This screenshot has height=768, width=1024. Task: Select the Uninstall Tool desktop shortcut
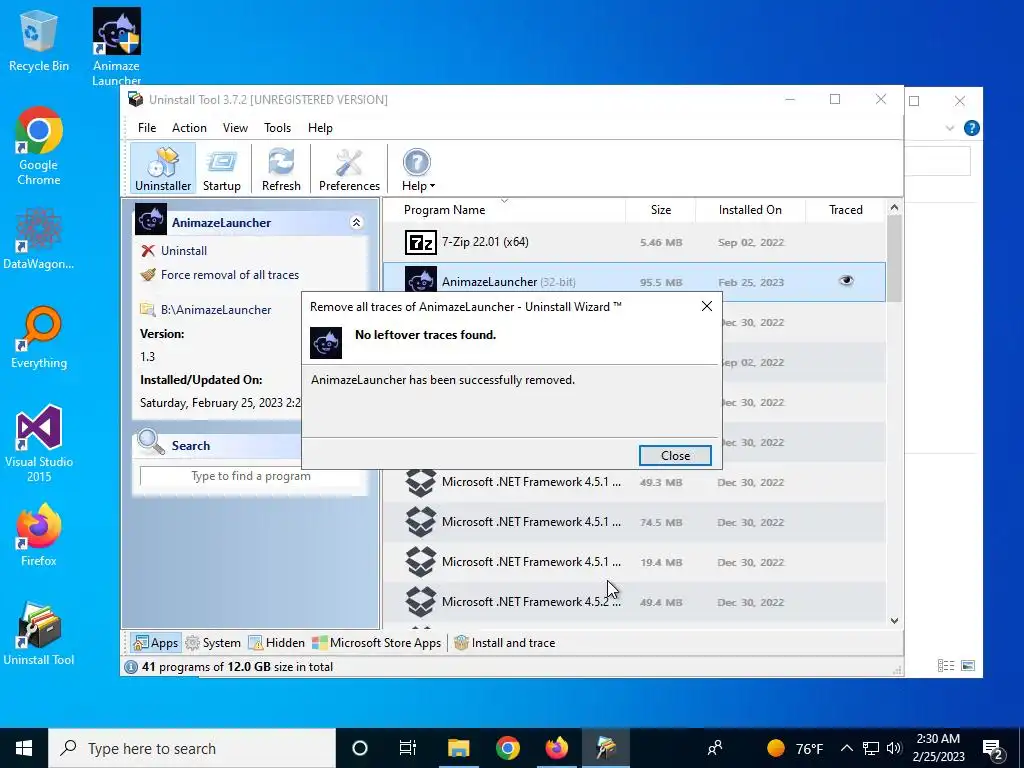click(x=39, y=634)
